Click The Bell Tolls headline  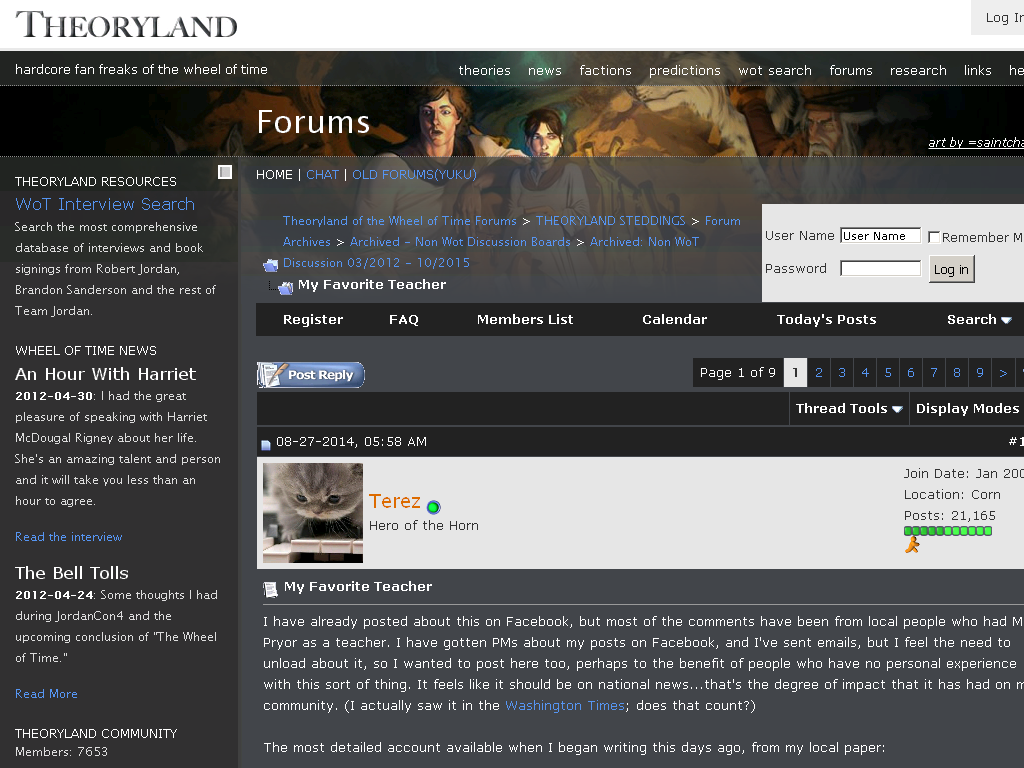72,573
